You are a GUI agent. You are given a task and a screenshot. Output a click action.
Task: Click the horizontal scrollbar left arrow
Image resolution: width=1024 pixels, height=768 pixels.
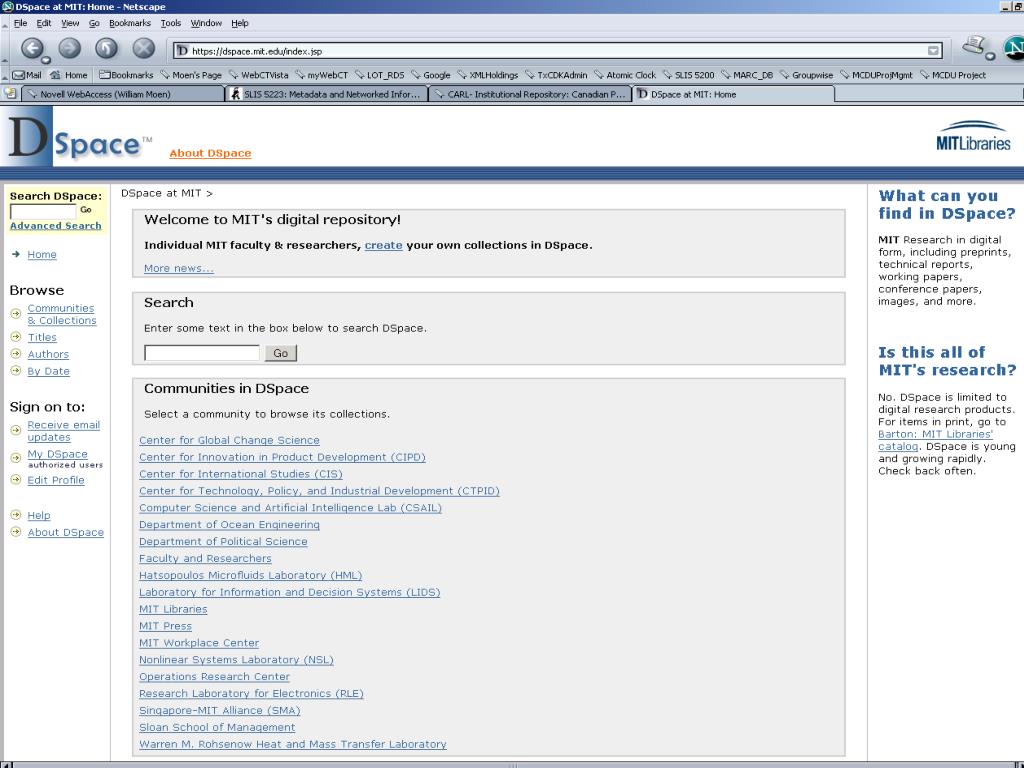point(7,765)
